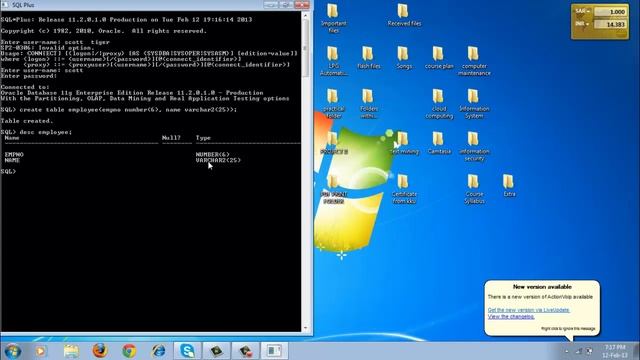Show hidden system tray icons

567,351
